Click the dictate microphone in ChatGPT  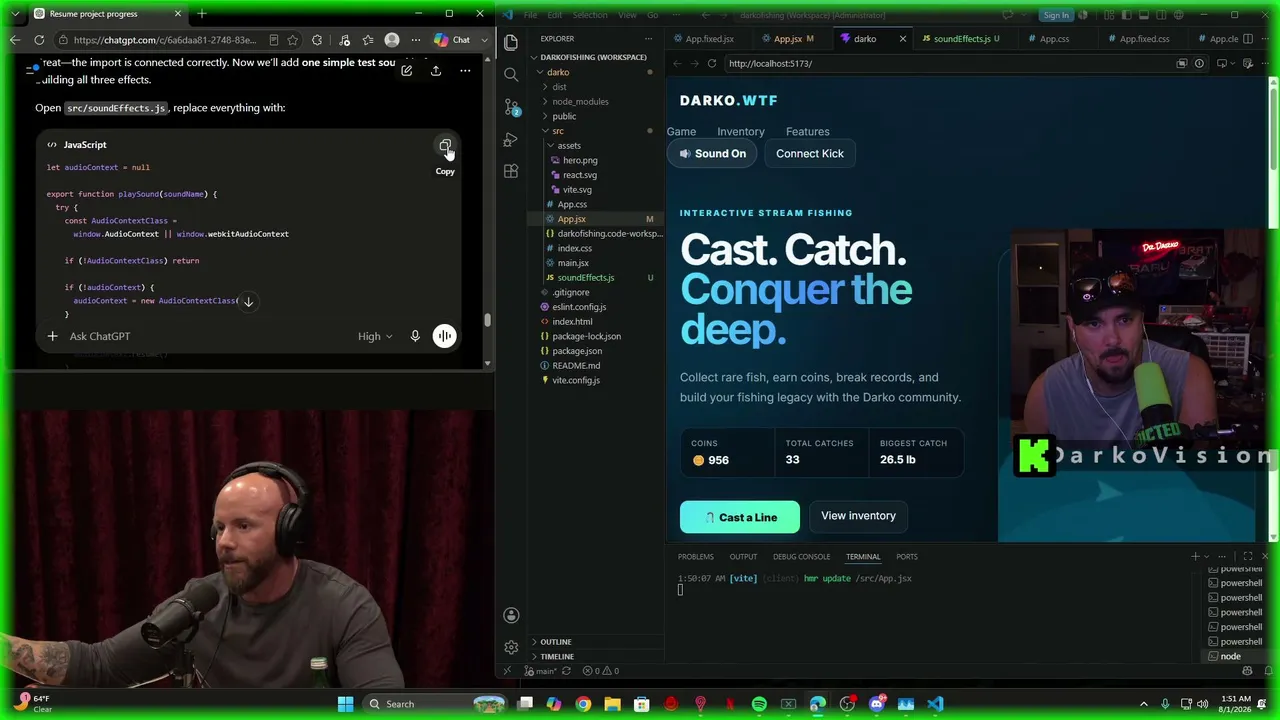(x=415, y=336)
